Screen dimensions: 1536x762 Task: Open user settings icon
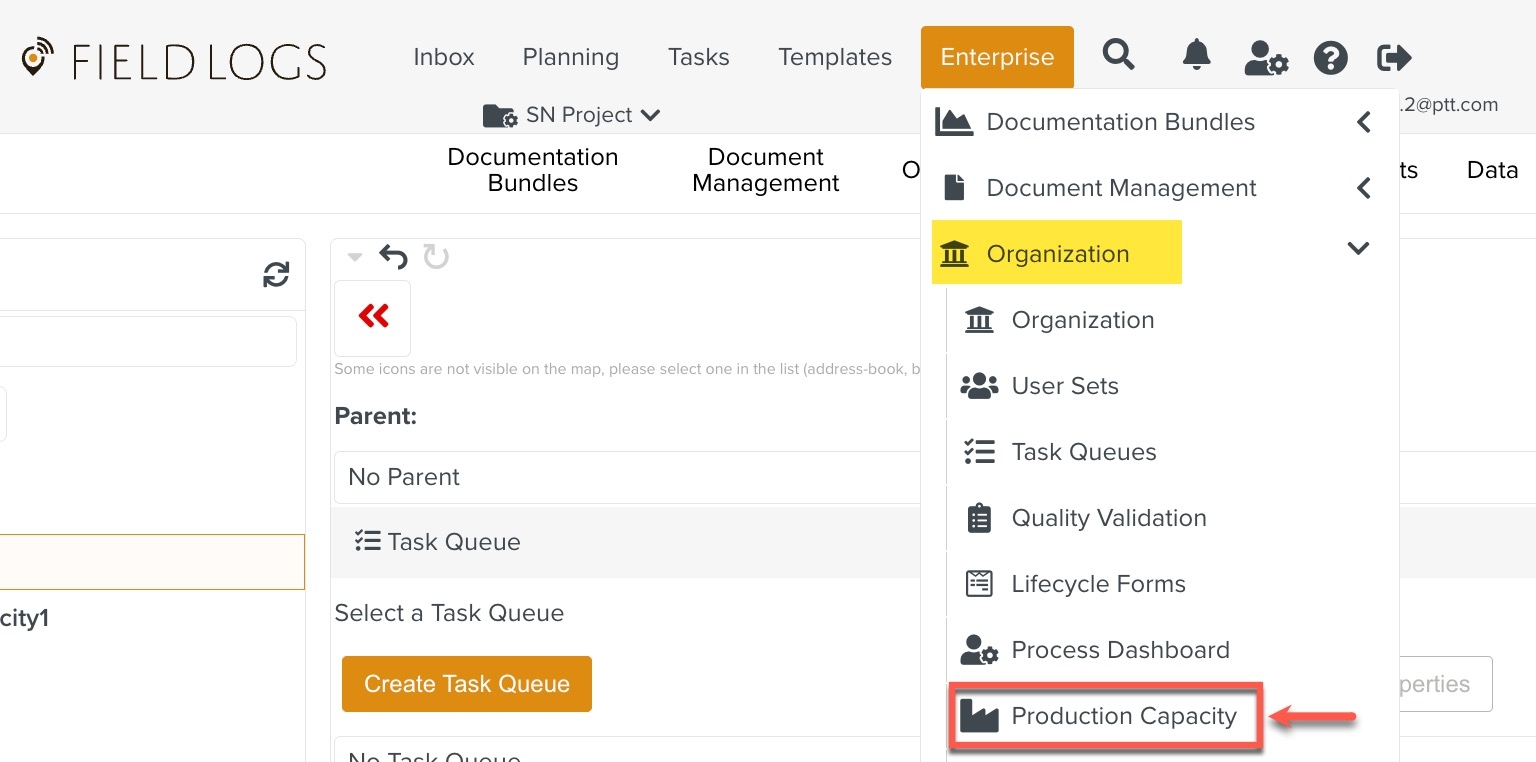(1265, 58)
